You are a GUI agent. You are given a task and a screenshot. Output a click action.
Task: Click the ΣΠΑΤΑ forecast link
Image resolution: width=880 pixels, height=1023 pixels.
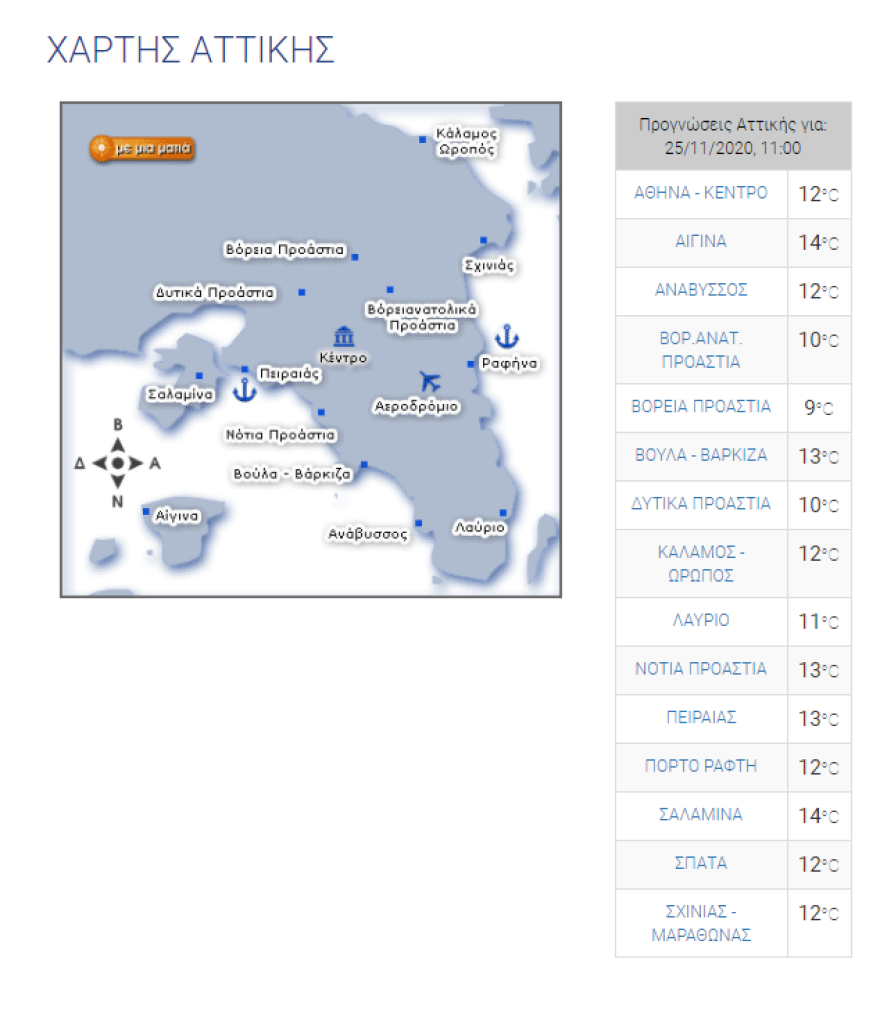click(x=701, y=863)
